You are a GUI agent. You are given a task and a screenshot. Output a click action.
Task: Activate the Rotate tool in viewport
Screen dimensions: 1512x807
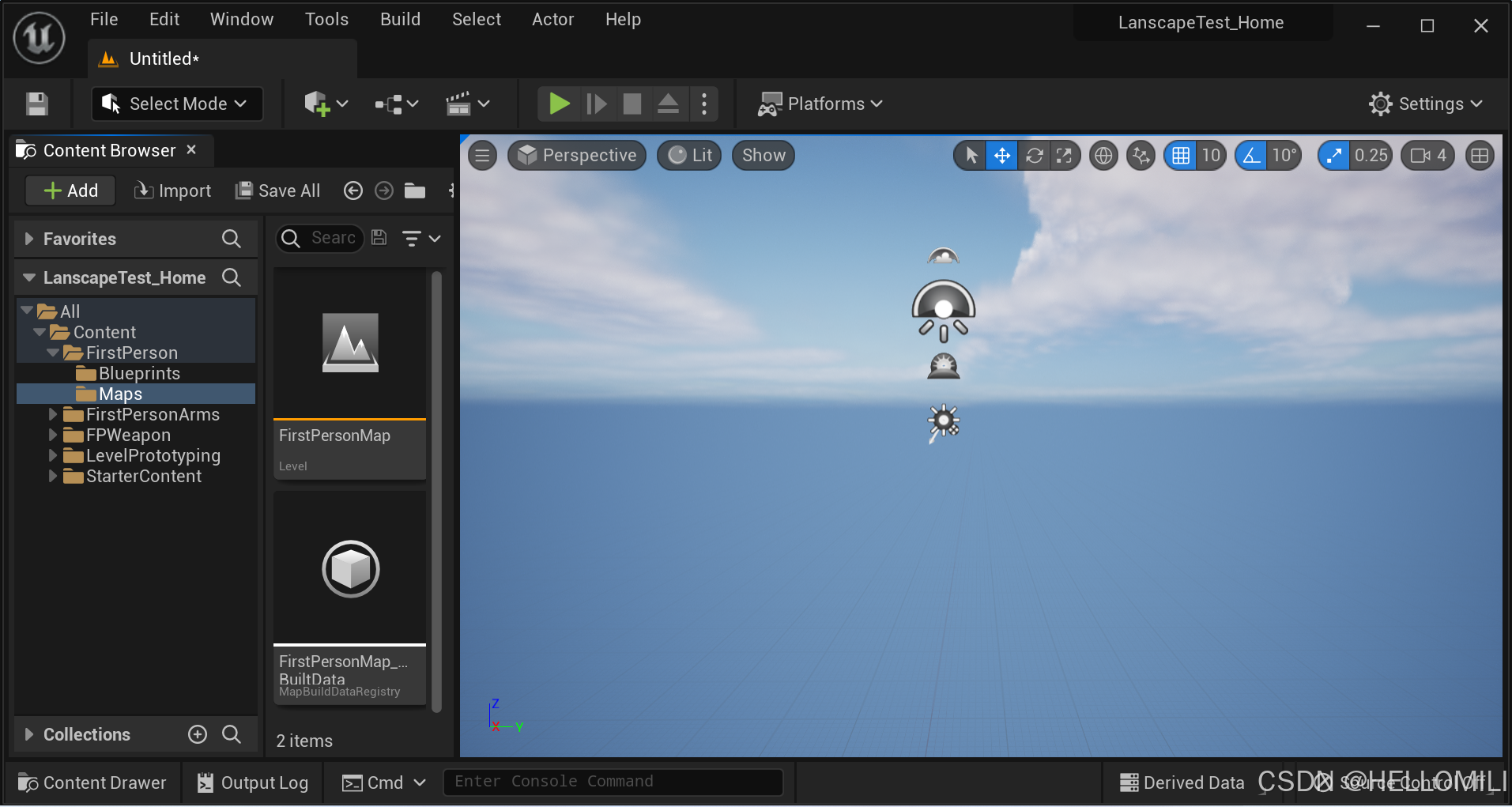coord(1034,156)
